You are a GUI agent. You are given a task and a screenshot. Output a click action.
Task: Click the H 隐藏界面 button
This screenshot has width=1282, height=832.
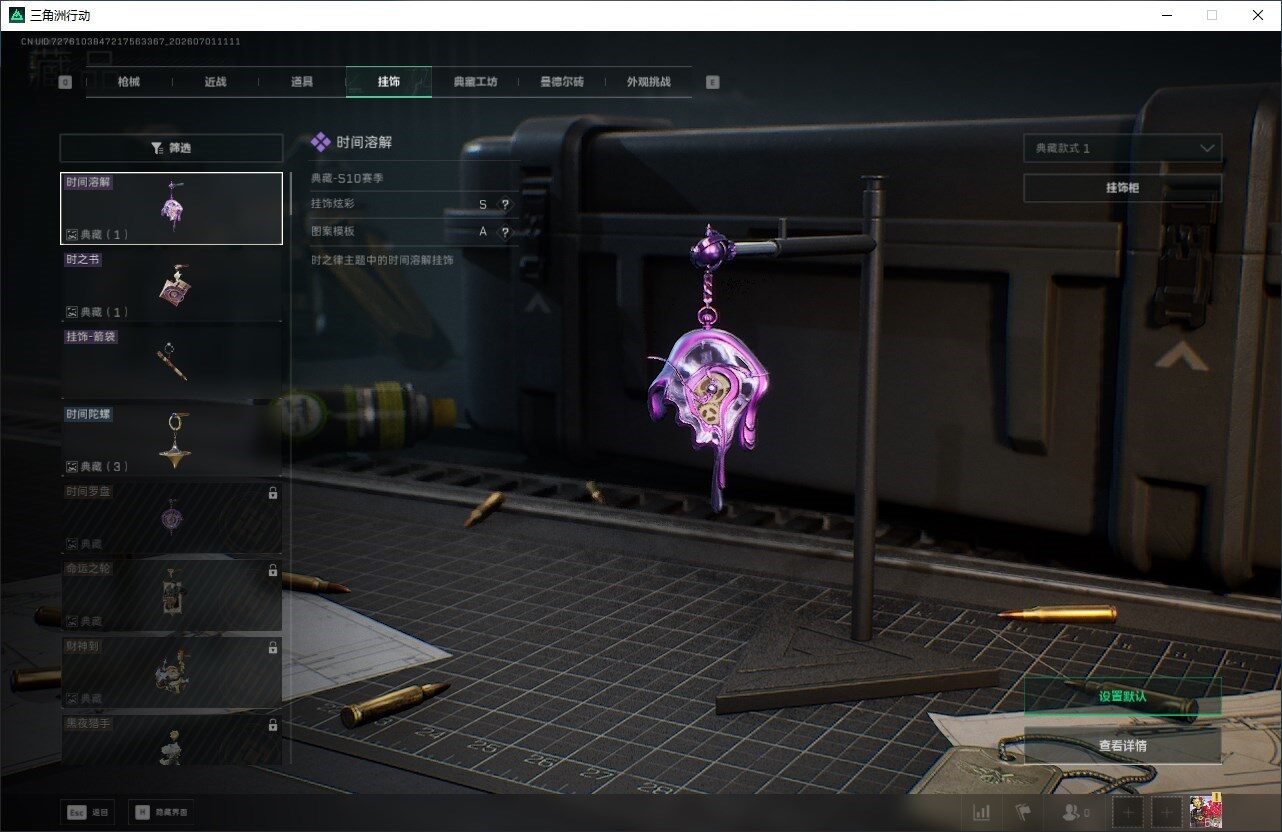point(161,812)
